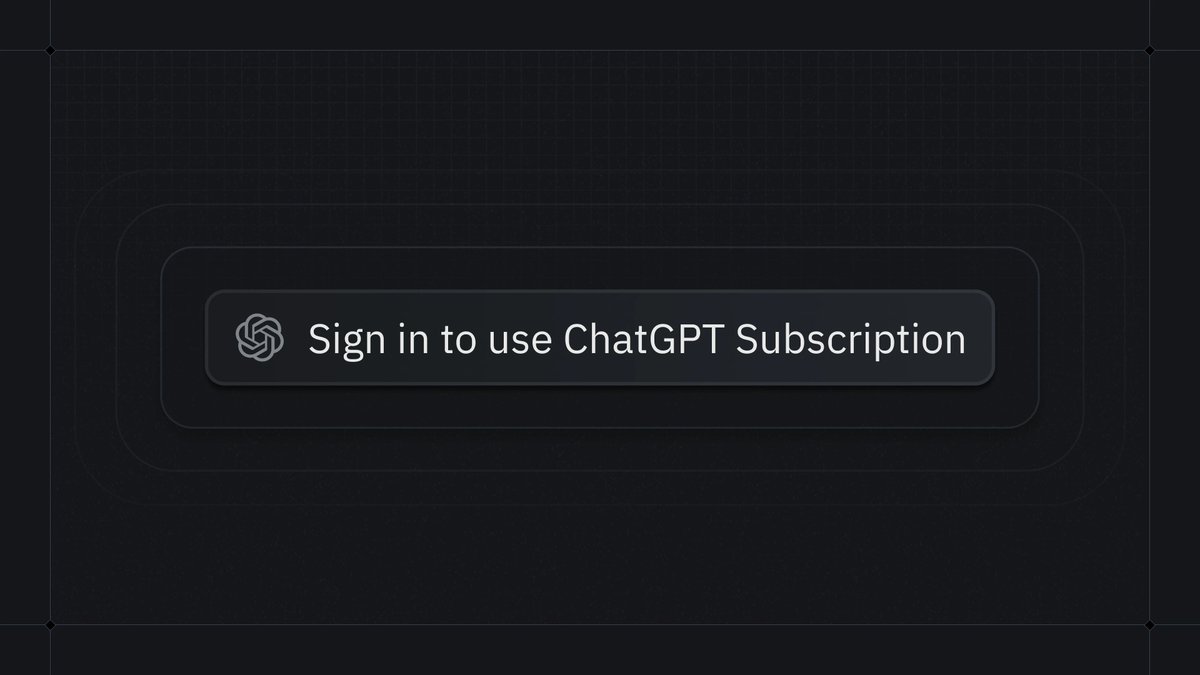Click the Sign in to use ChatGPT Subscription button
Viewport: 1200px width, 675px height.
pos(600,338)
